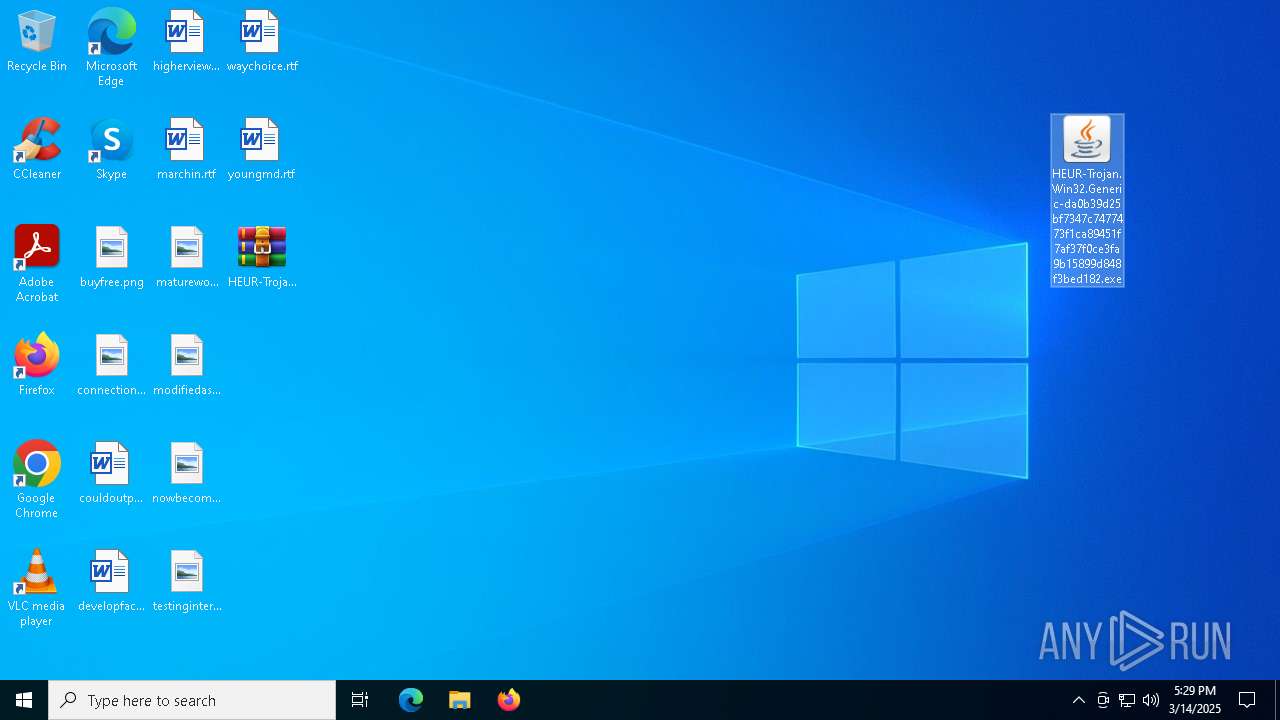Viewport: 1280px width, 720px height.
Task: Open the clock showing 5:29 PM
Action: (x=1195, y=700)
